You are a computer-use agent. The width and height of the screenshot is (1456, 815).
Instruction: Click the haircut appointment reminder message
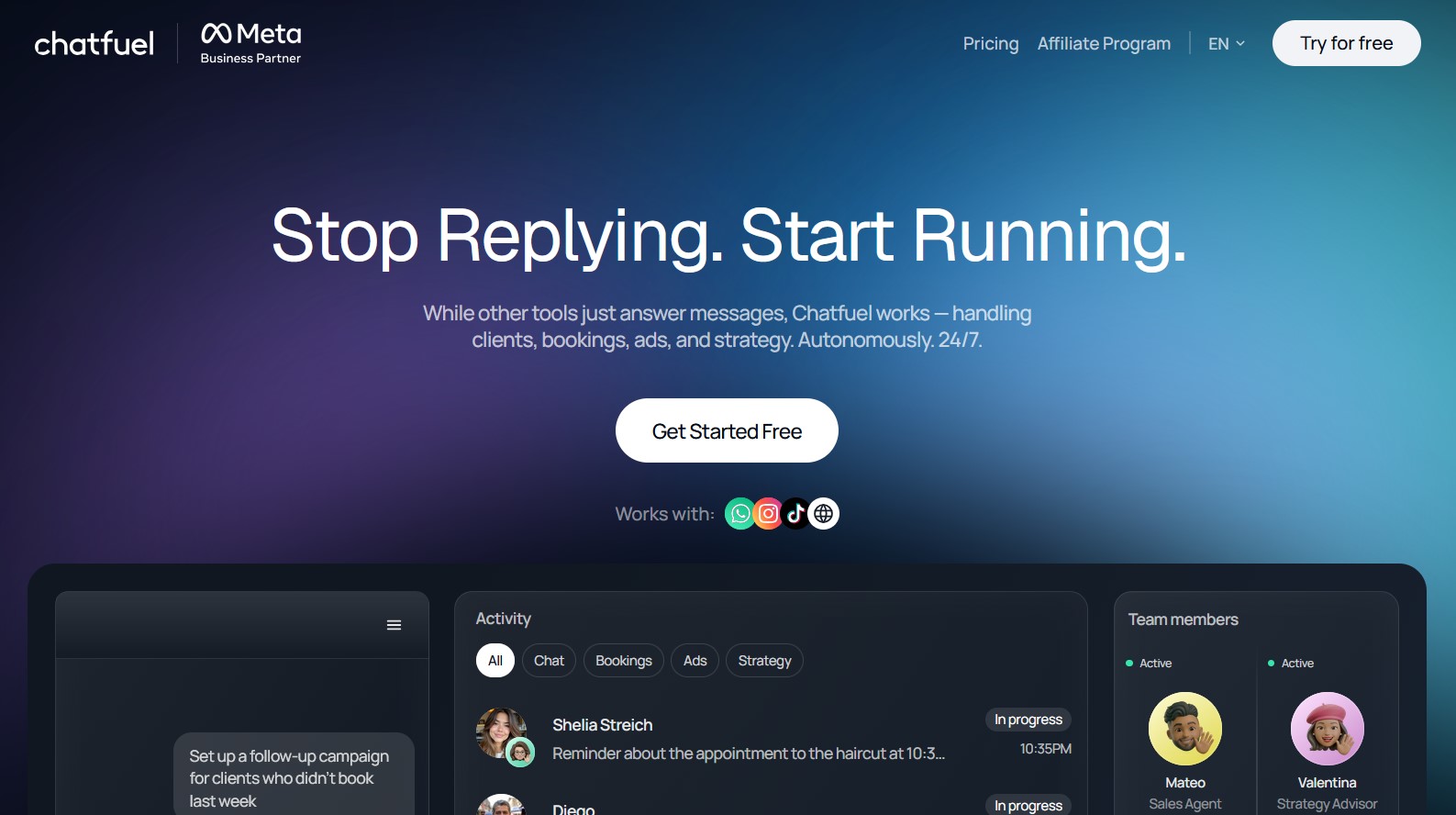749,754
